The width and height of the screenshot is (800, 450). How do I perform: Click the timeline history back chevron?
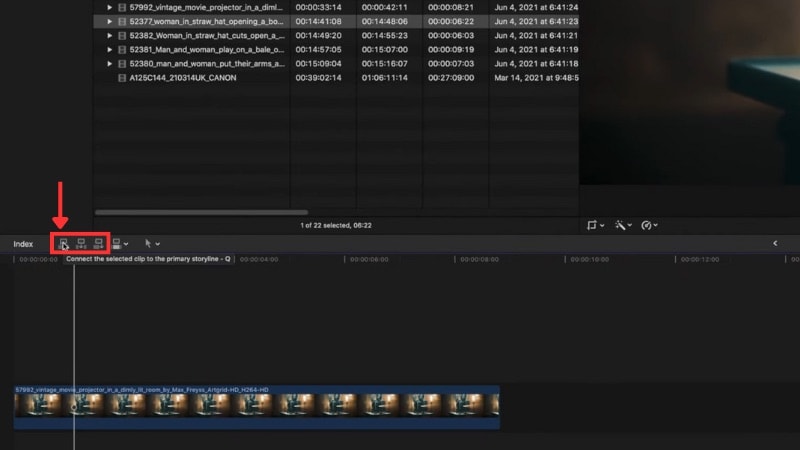[775, 243]
